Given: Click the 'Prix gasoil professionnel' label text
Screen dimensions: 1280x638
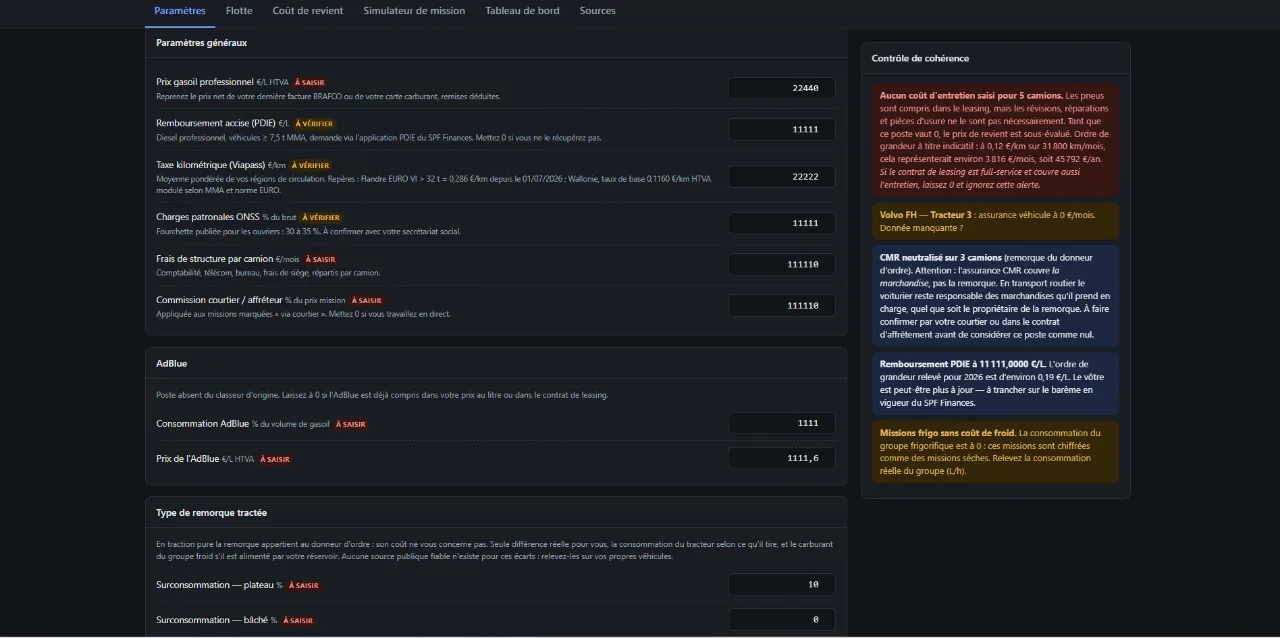Looking at the screenshot, I should 205,82.
